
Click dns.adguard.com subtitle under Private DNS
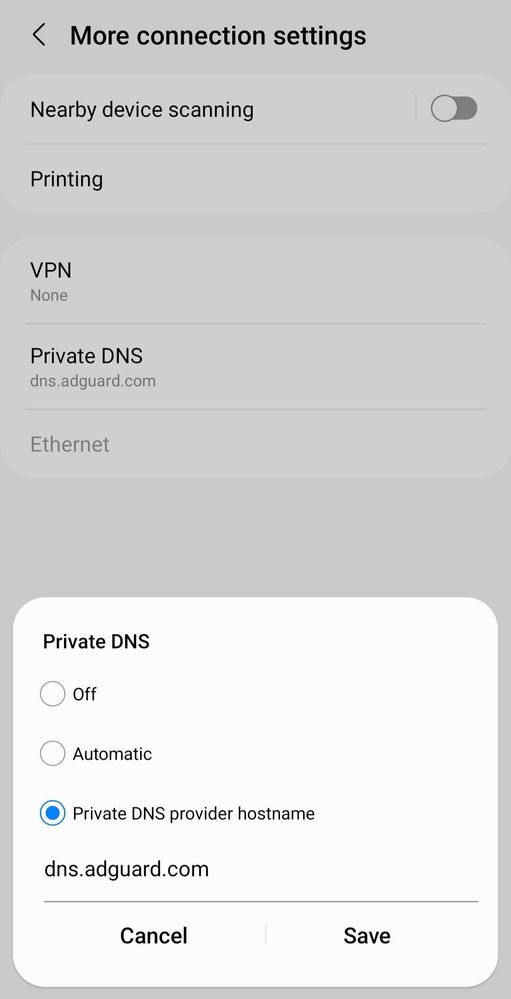[x=93, y=381]
